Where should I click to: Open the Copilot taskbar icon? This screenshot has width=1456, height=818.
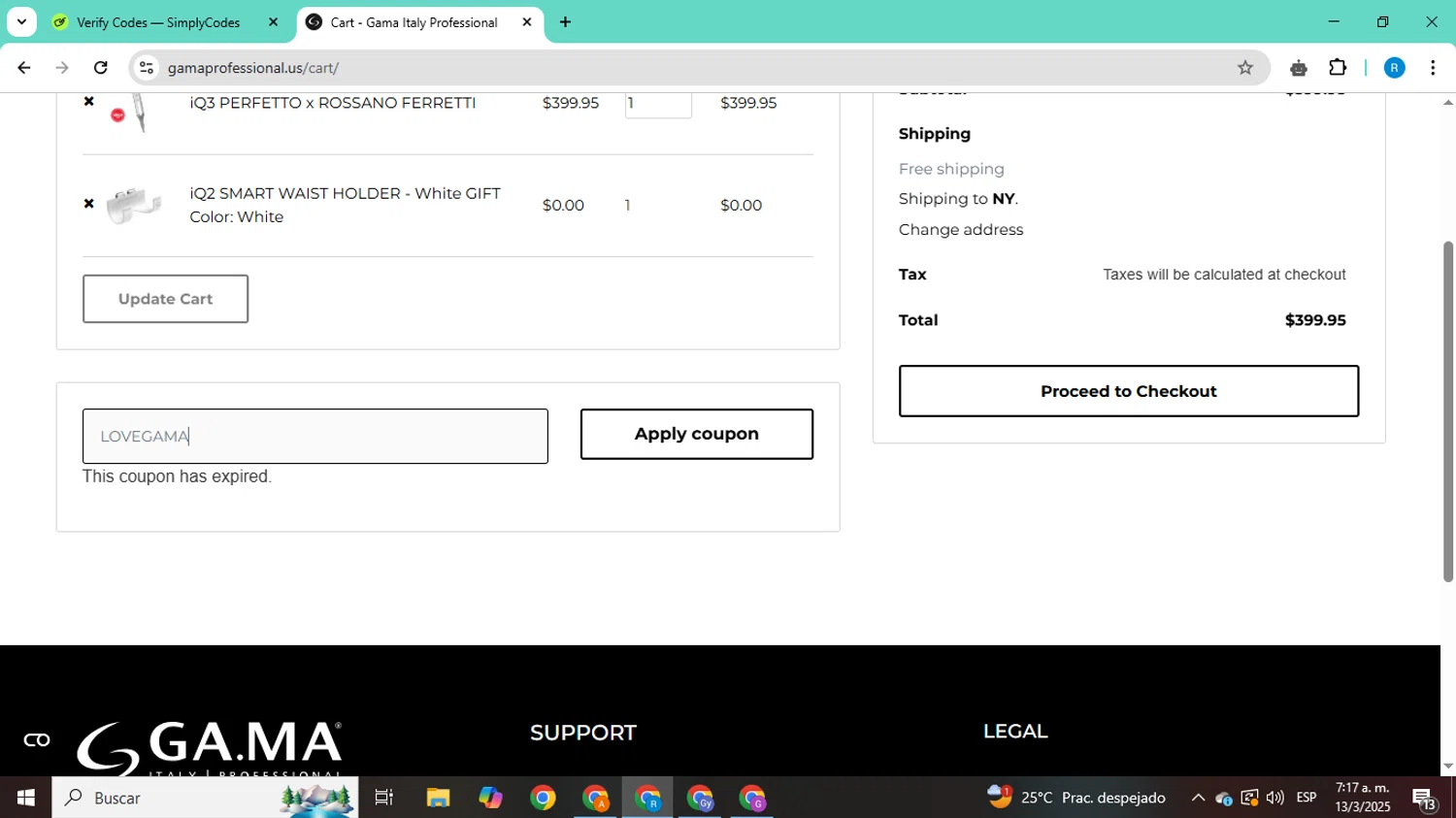click(490, 798)
